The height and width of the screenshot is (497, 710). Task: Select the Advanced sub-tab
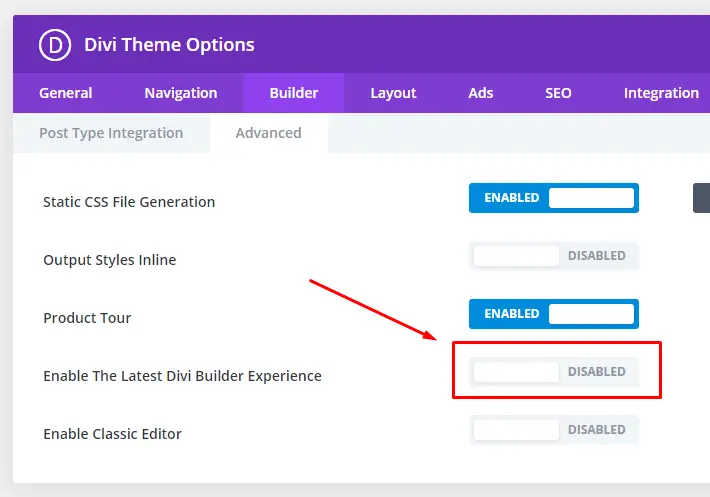[269, 133]
